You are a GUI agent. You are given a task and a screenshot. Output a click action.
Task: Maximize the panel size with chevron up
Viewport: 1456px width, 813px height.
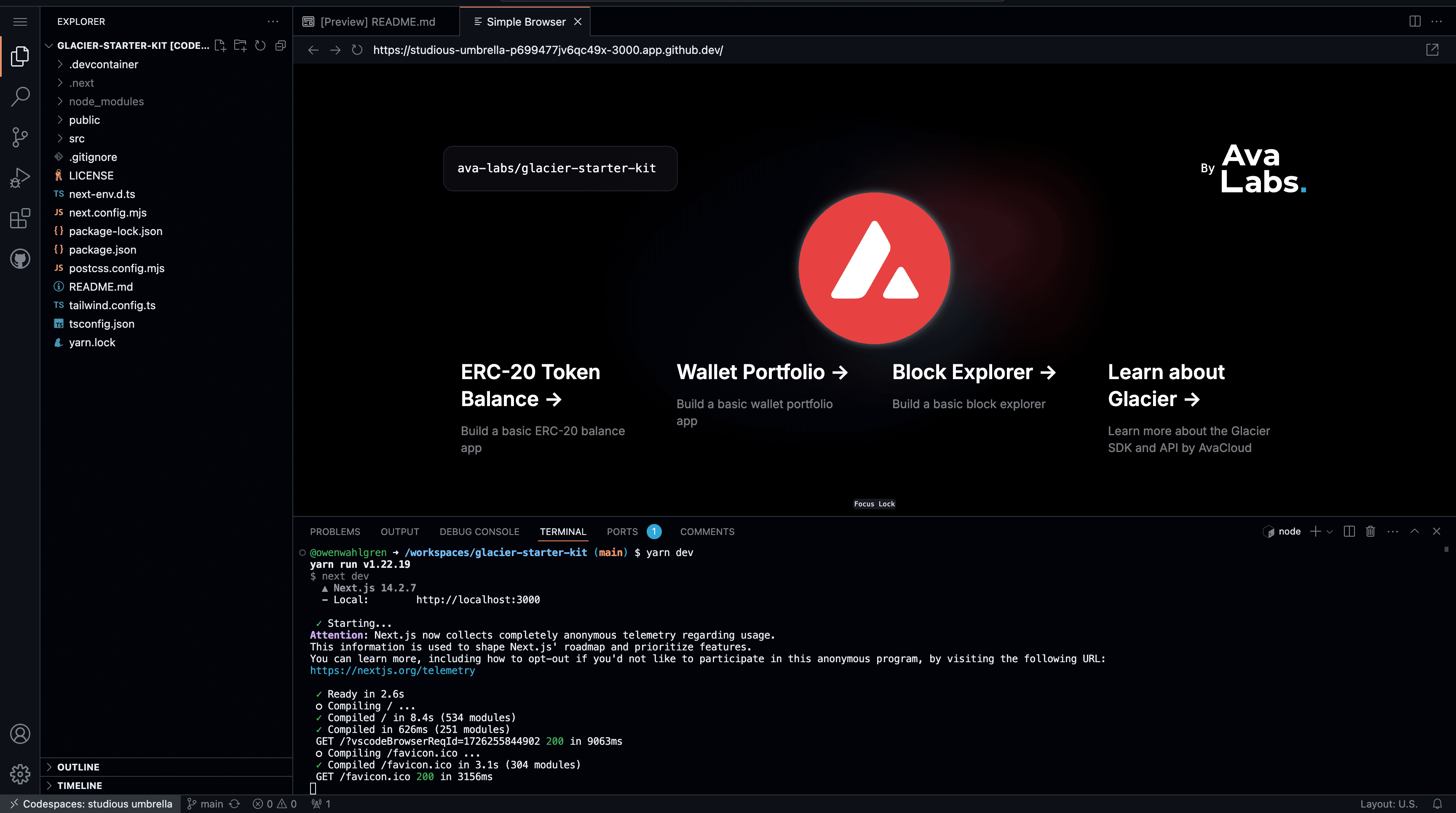(x=1414, y=531)
